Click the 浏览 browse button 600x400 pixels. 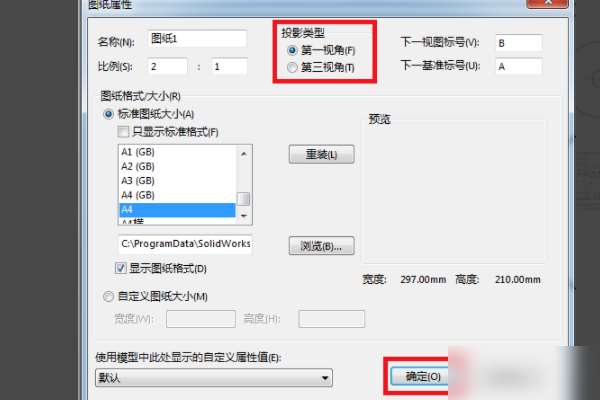[x=321, y=246]
